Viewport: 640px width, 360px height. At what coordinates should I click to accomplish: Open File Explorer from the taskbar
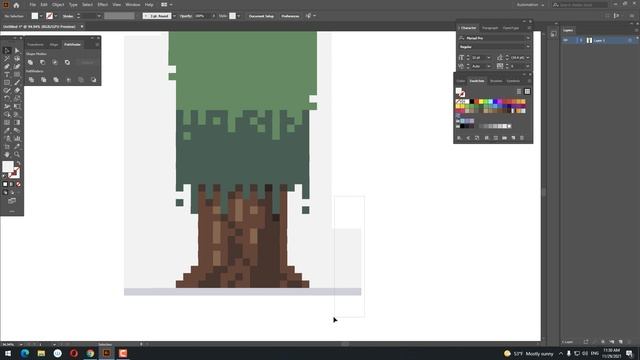[41, 353]
